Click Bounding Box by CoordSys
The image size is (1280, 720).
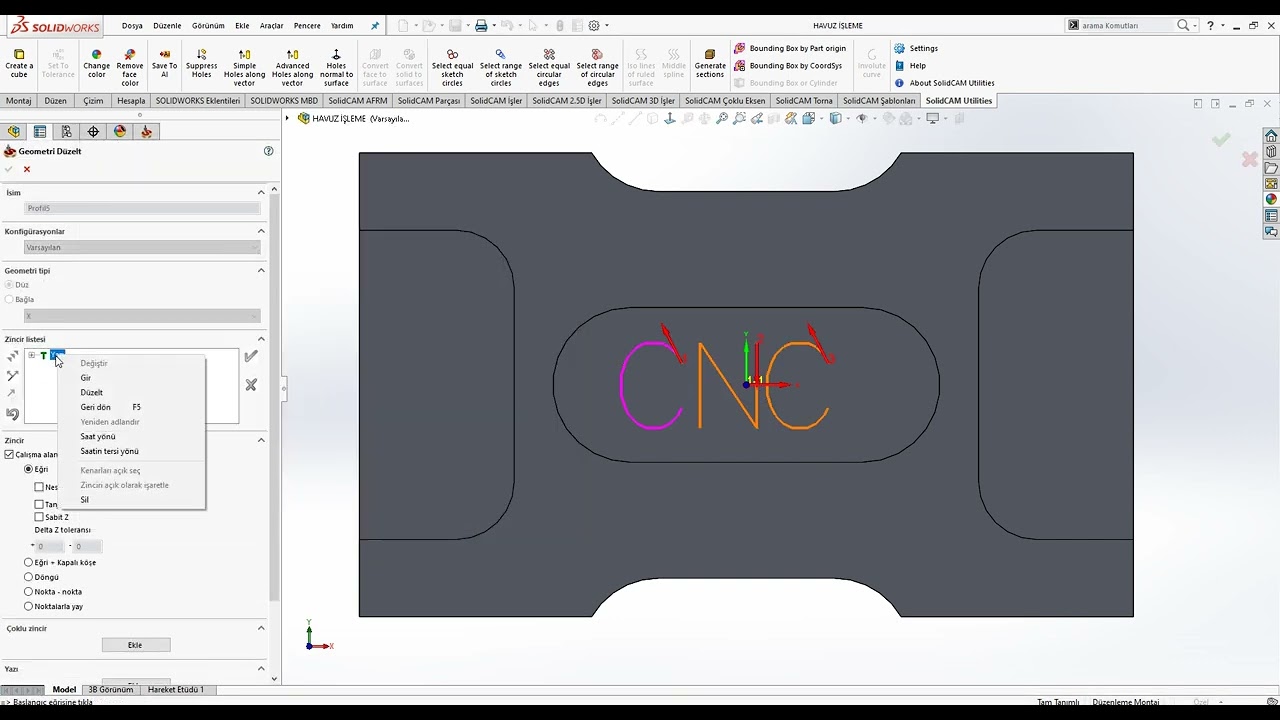(788, 66)
